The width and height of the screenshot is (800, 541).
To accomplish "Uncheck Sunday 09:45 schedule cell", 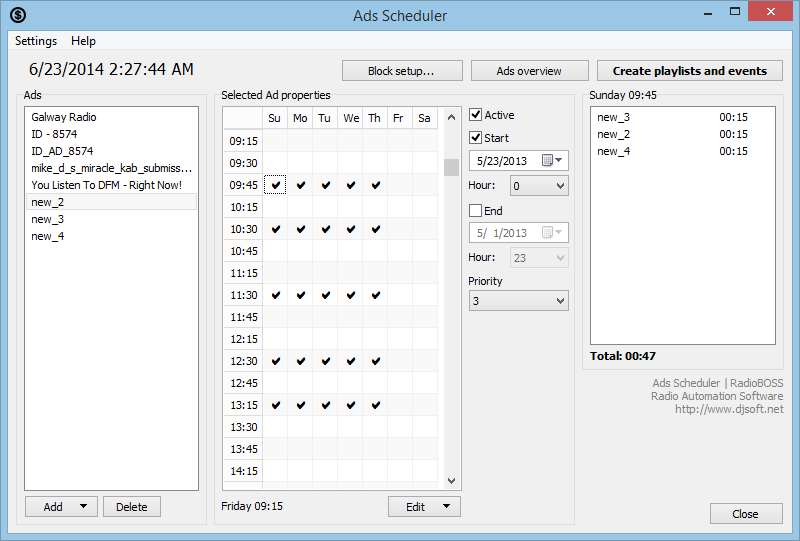I will [276, 185].
